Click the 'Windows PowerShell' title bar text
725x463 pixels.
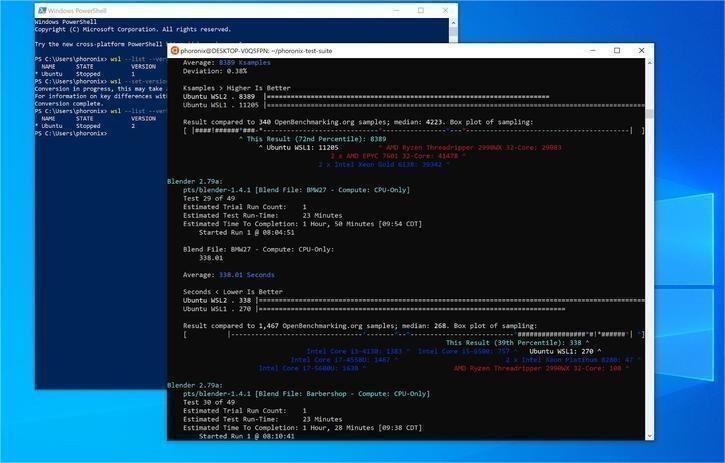coord(77,10)
